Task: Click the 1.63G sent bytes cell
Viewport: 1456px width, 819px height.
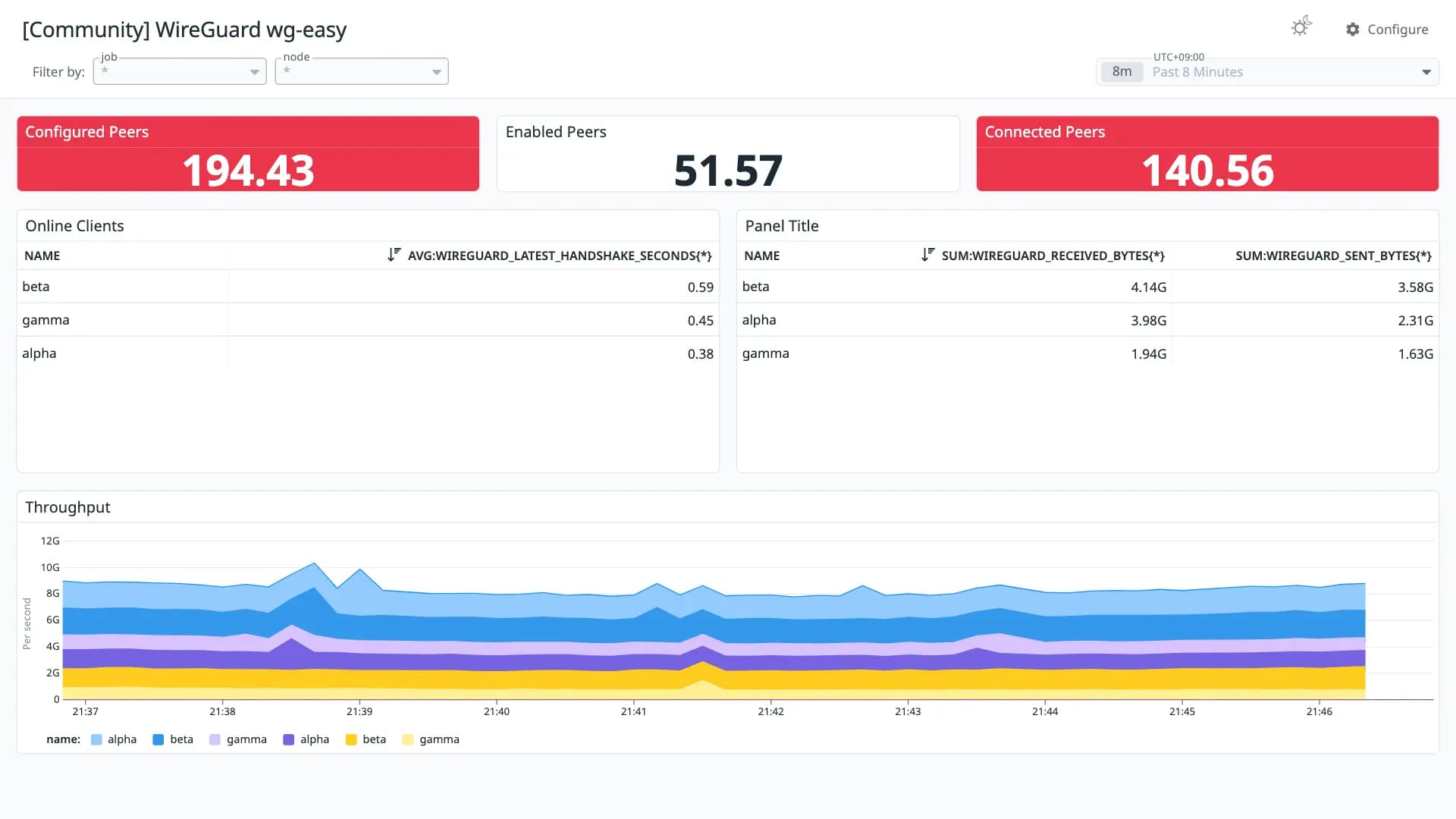Action: point(1415,354)
